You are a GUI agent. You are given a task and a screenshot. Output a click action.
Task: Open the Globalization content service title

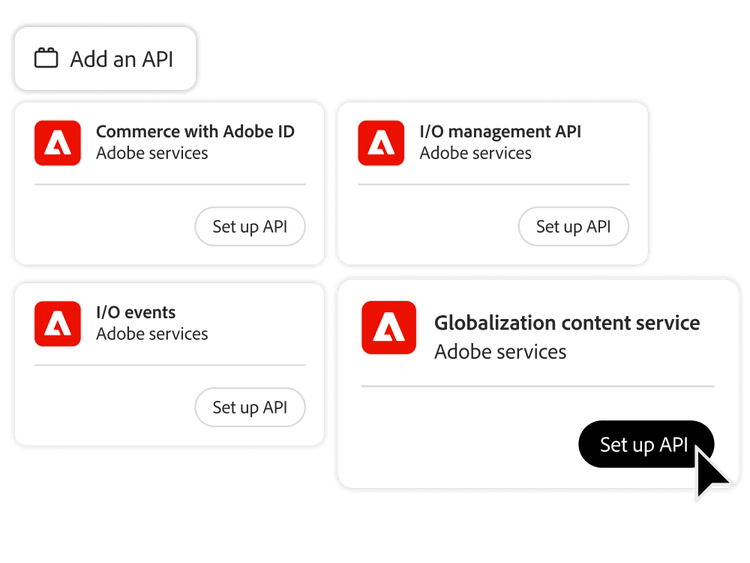567,323
